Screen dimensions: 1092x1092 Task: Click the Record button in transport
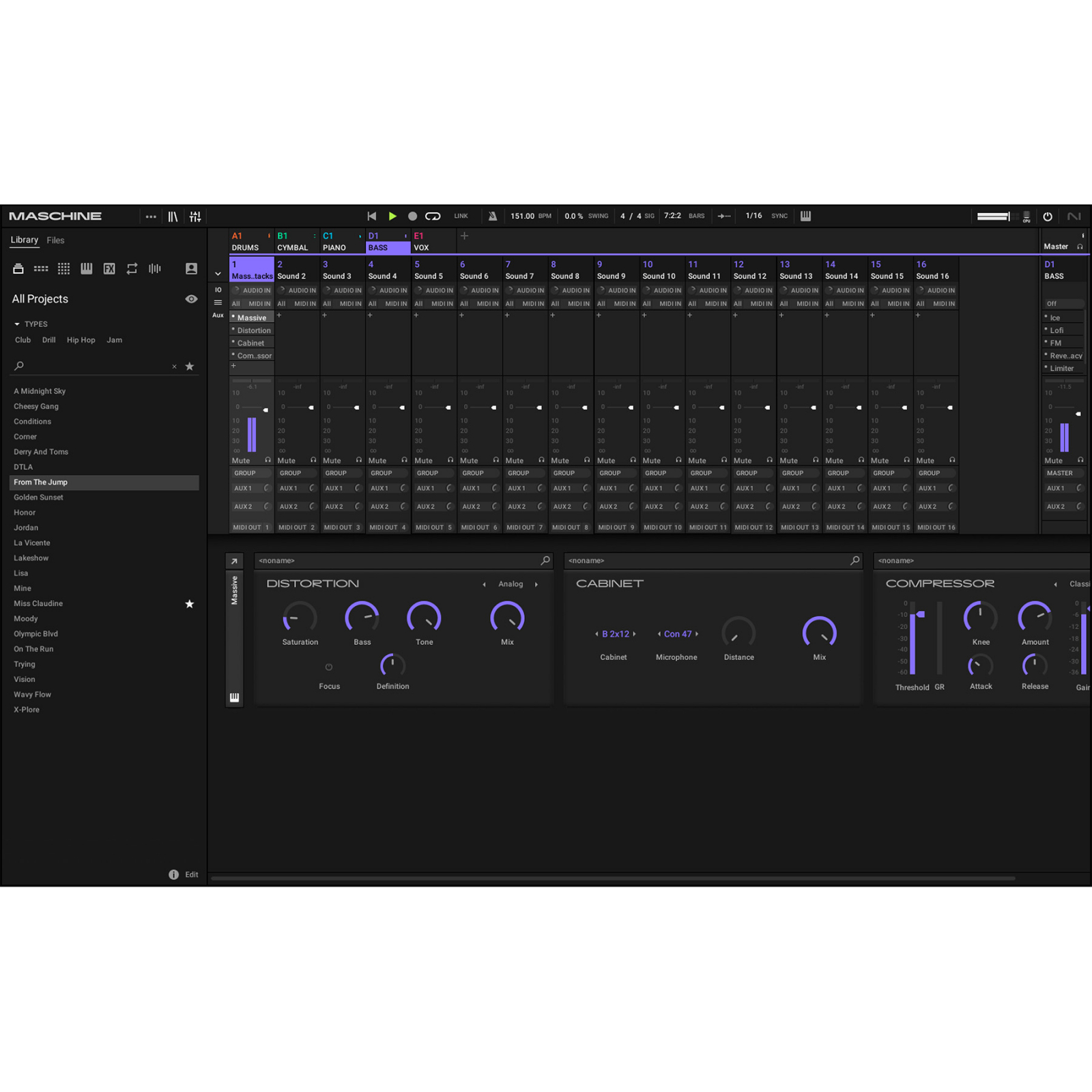click(412, 216)
